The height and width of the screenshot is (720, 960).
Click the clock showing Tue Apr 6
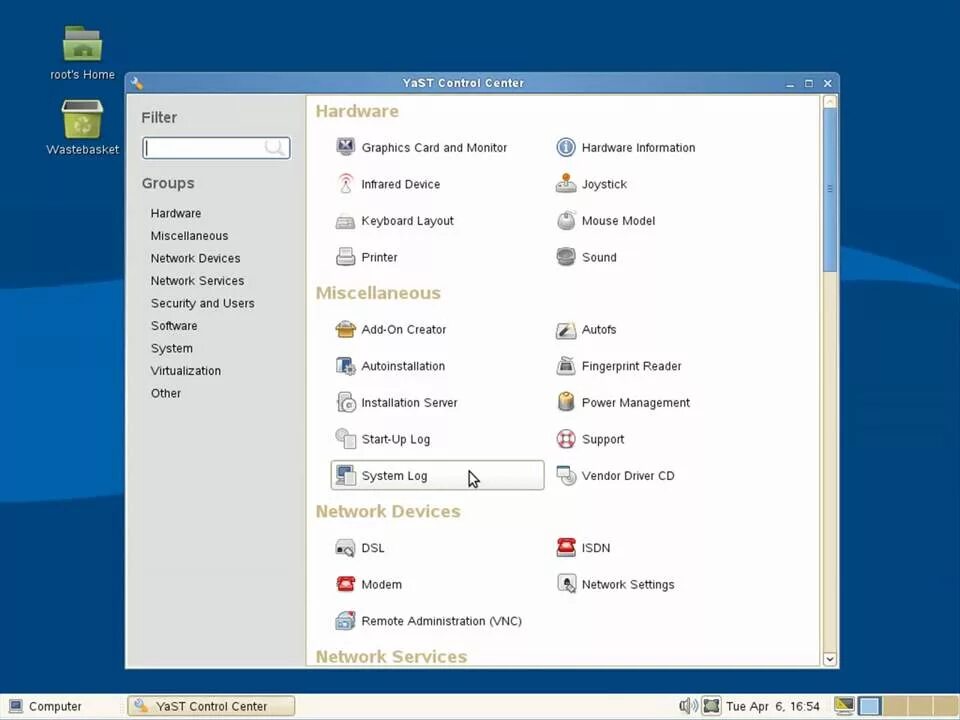[x=773, y=706]
